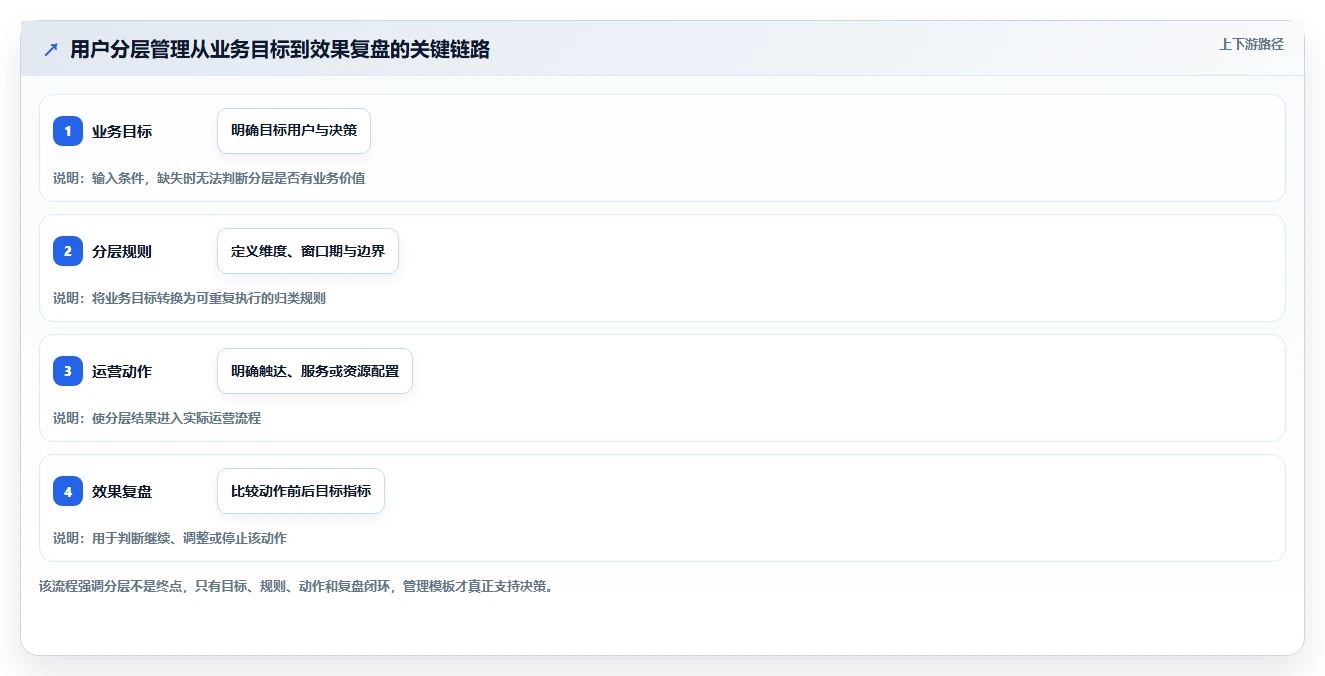Click the step 1 number badge
Image resolution: width=1325 pixels, height=676 pixels.
tap(68, 131)
